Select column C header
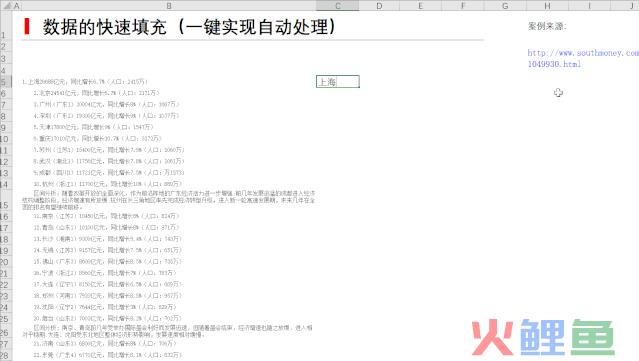This screenshot has width=639, height=361. [x=337, y=6]
